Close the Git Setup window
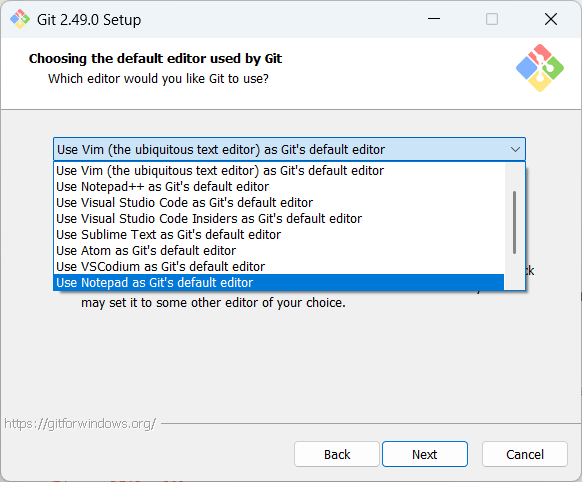Screen dimensions: 582x482 click(x=551, y=19)
